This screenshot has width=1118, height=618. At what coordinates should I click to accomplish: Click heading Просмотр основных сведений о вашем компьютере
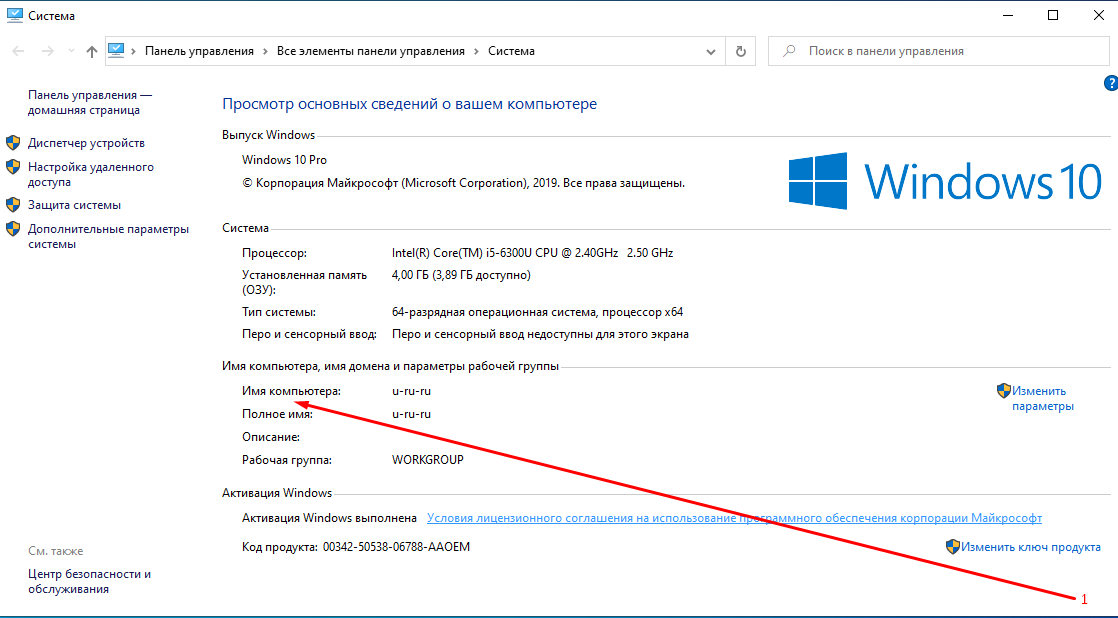pos(409,103)
